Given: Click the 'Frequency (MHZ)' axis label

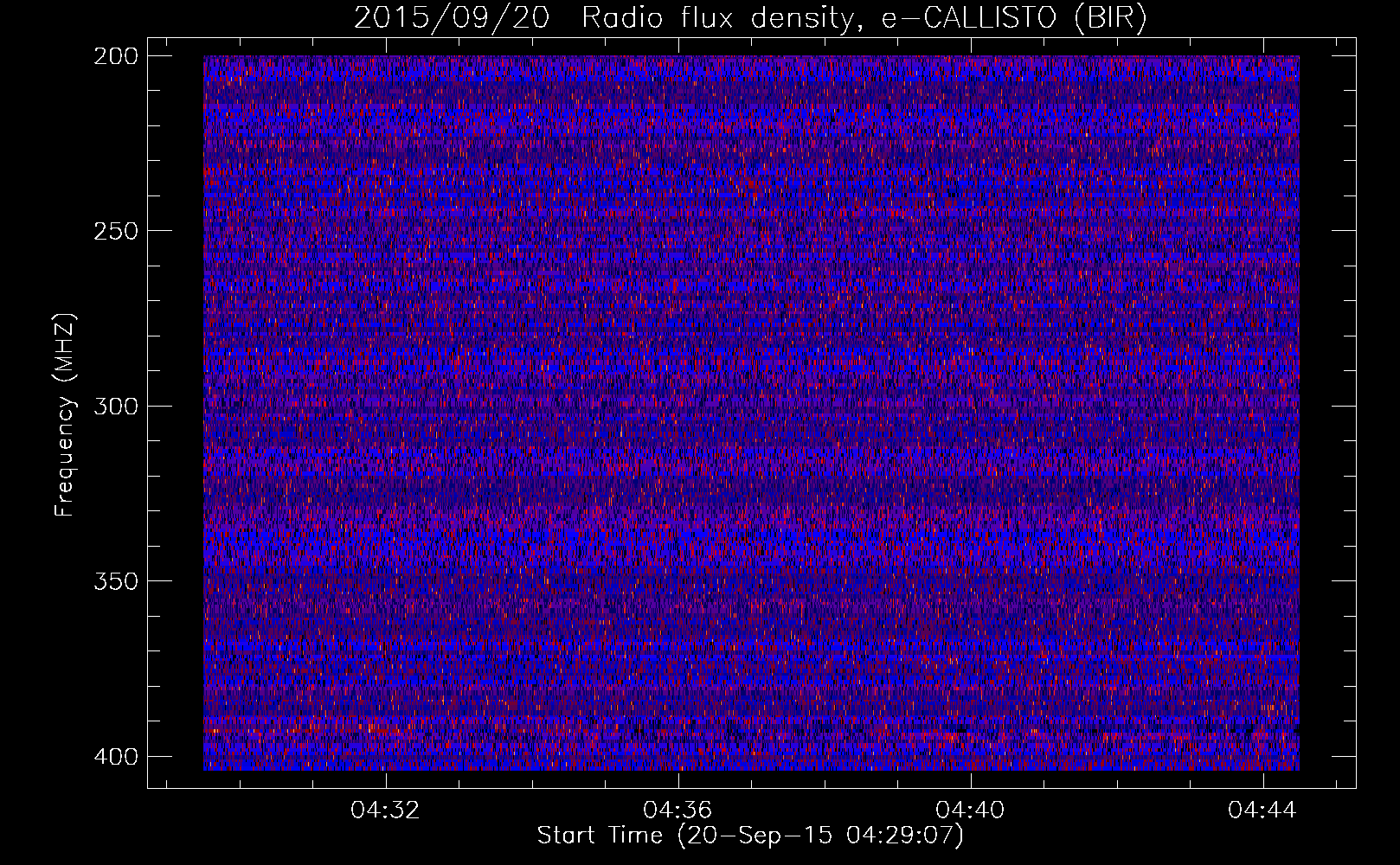Looking at the screenshot, I should (65, 415).
